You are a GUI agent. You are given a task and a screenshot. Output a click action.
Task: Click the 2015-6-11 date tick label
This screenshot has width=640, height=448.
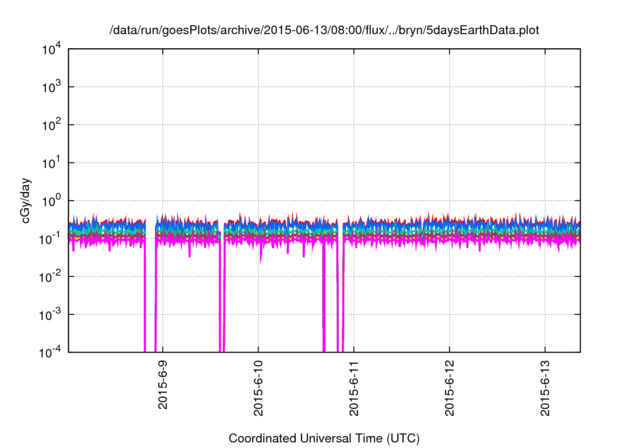coord(353,388)
